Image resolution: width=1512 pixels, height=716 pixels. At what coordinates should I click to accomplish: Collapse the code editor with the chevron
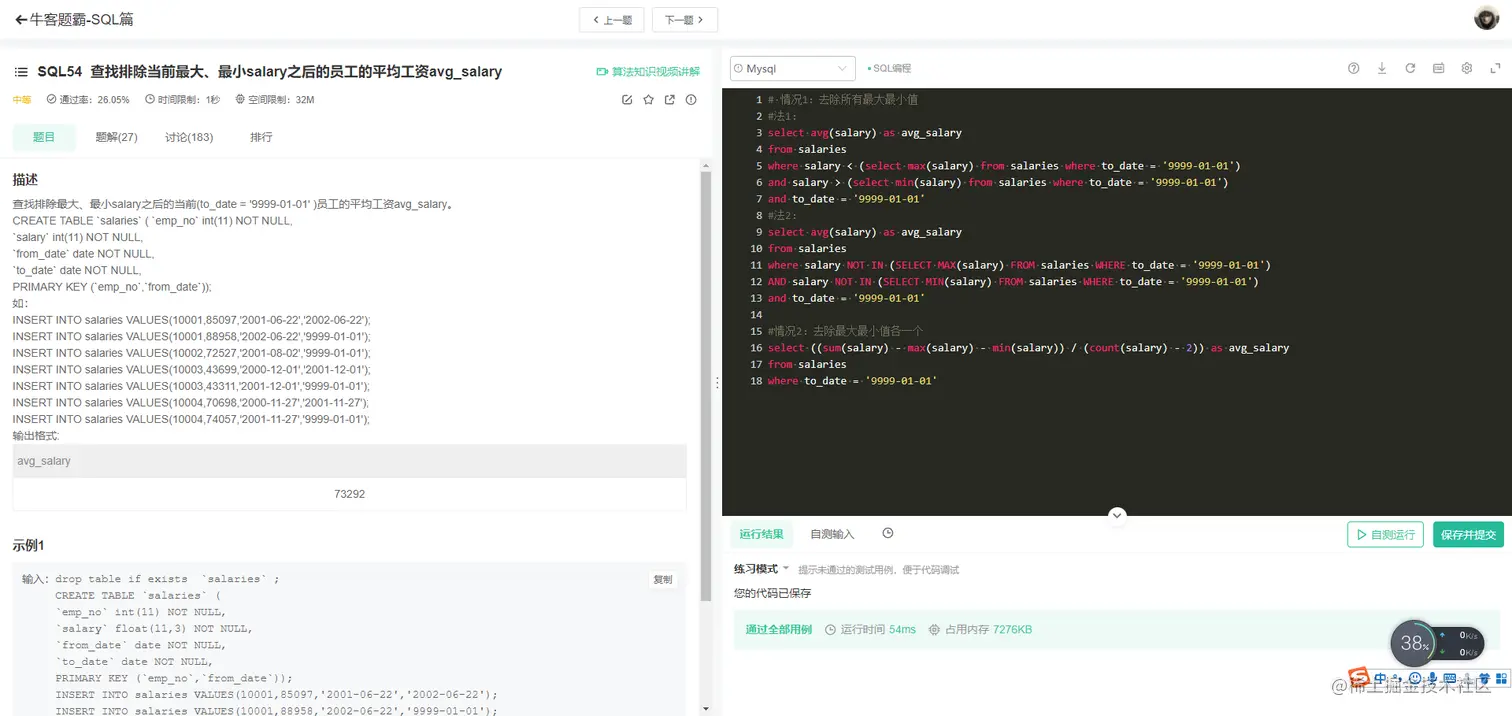1117,513
